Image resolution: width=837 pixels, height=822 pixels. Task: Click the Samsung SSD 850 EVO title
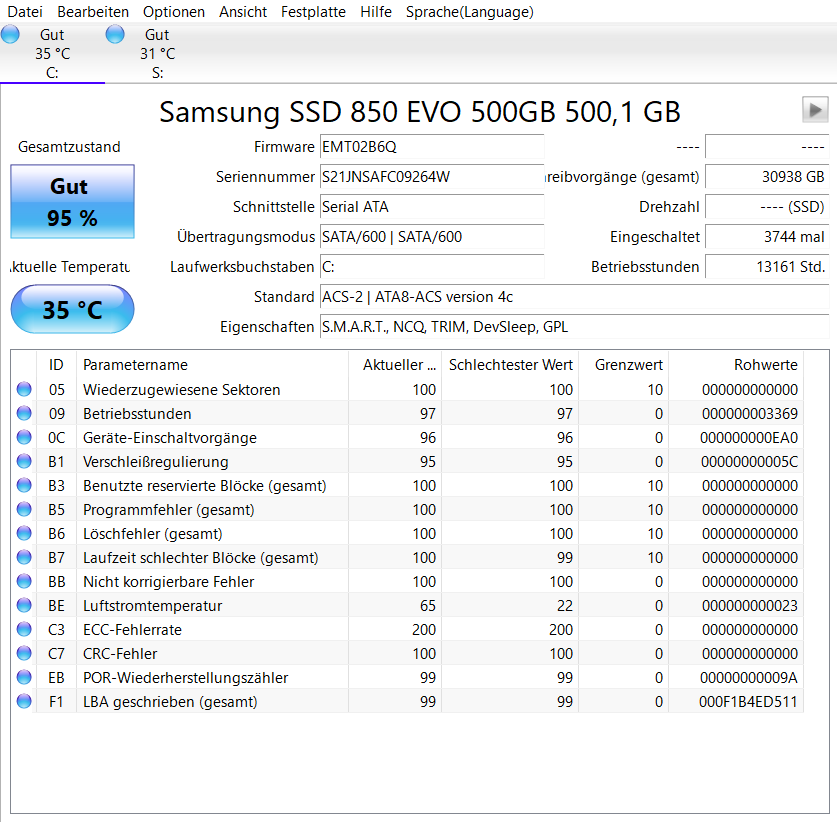[420, 112]
